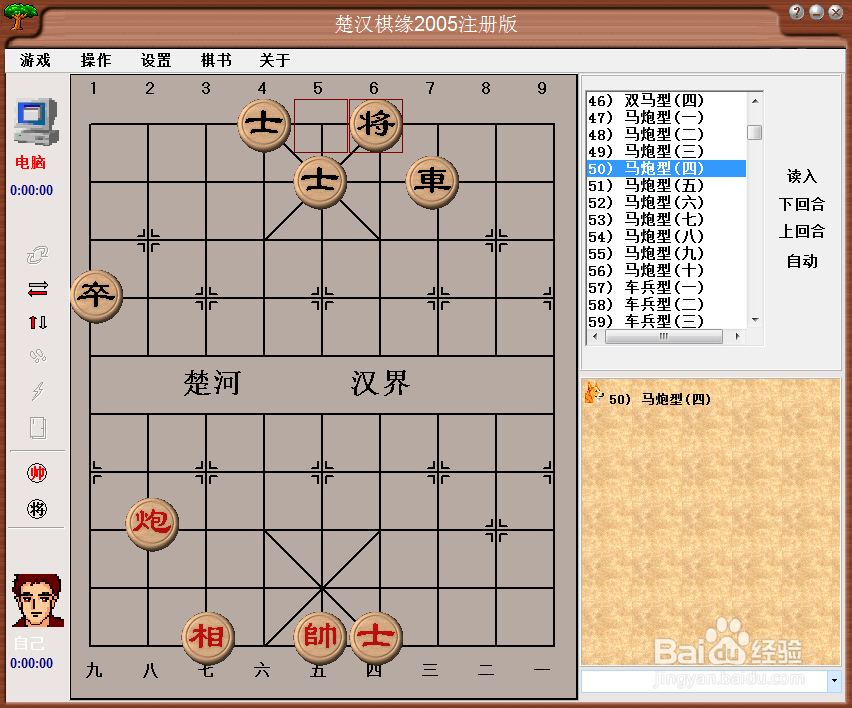The height and width of the screenshot is (708, 852).
Task: Click the list scroll left arrow
Action: 596,336
